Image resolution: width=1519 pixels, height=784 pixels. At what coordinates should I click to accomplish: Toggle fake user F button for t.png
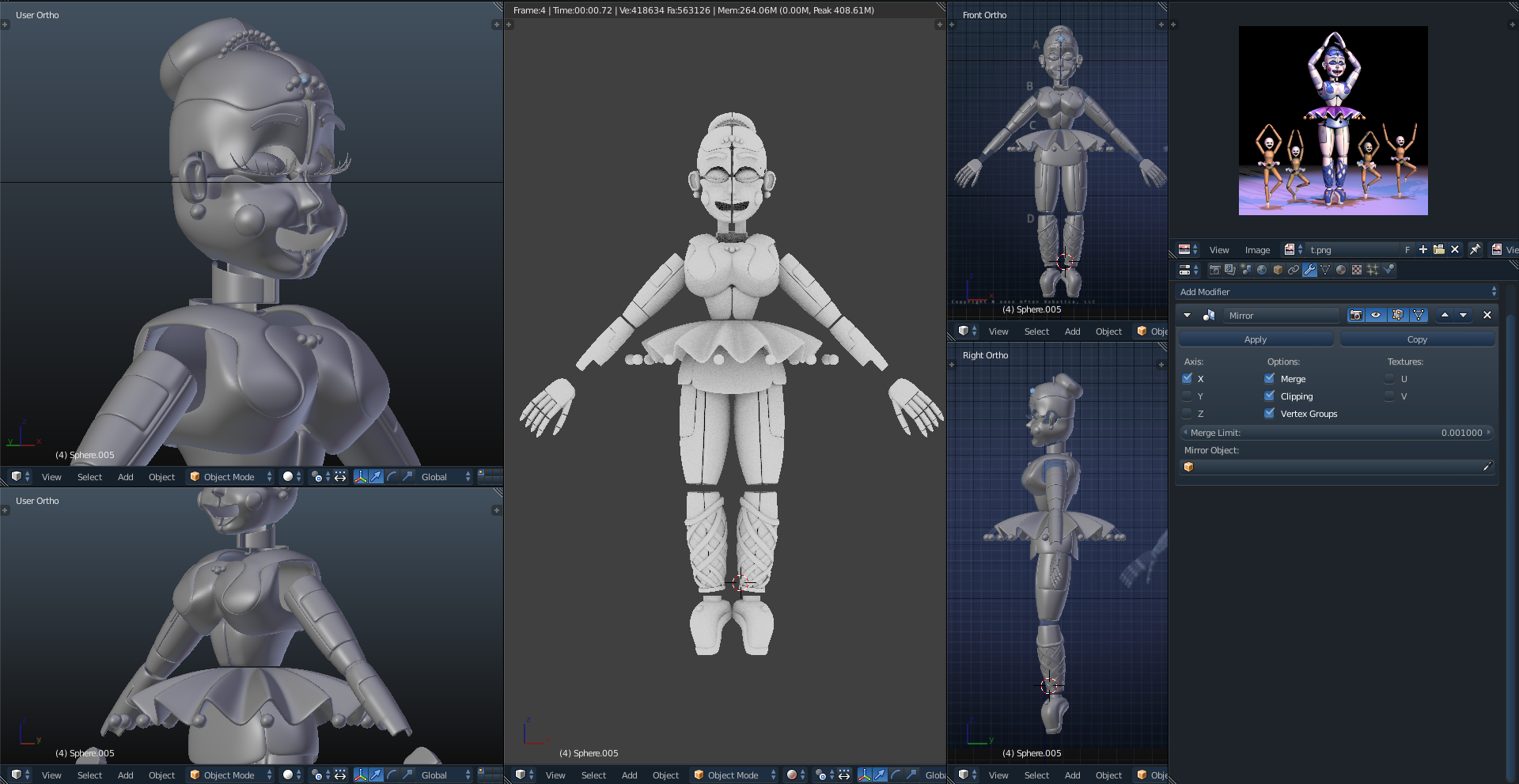point(1407,249)
